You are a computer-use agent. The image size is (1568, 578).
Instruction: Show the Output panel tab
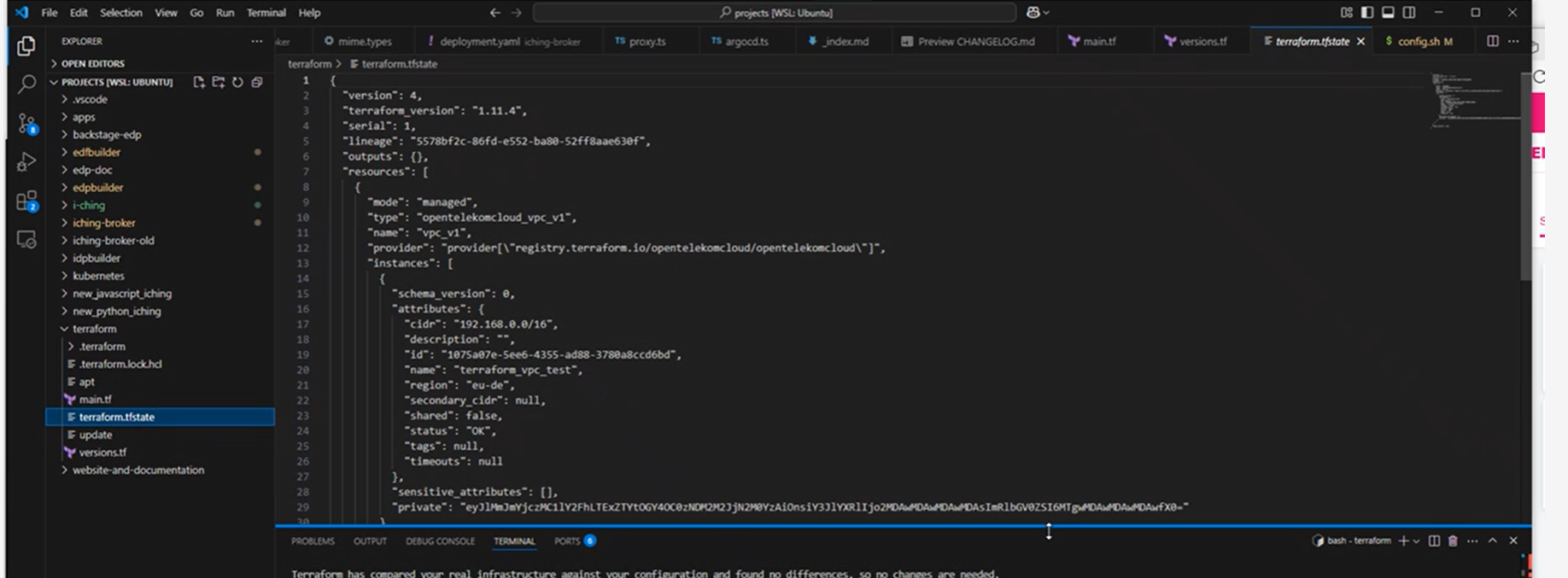click(370, 541)
